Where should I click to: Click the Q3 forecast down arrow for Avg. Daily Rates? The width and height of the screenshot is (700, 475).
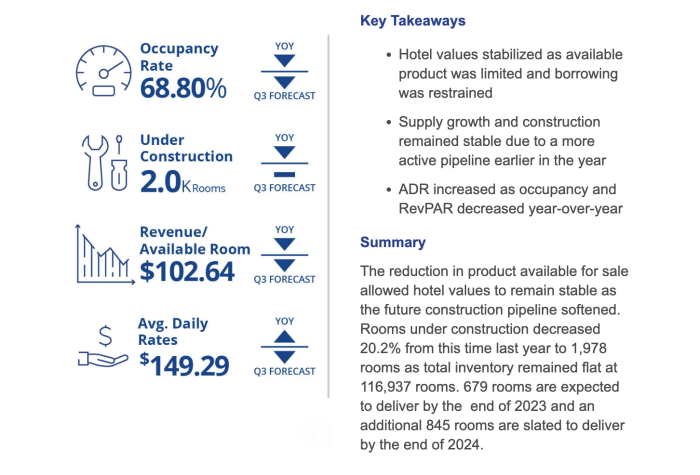coord(284,357)
